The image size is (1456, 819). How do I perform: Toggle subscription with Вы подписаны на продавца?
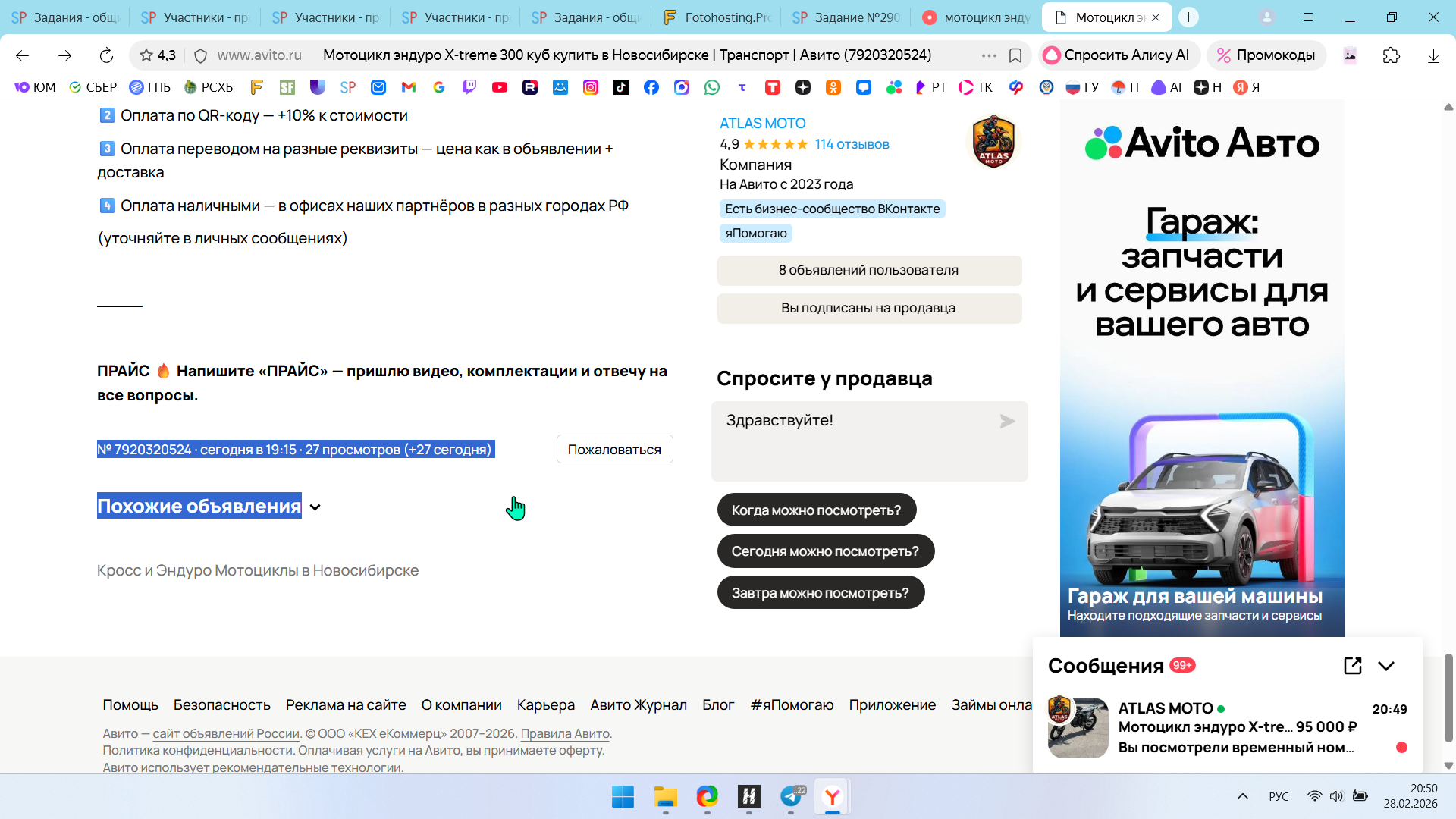coord(869,309)
